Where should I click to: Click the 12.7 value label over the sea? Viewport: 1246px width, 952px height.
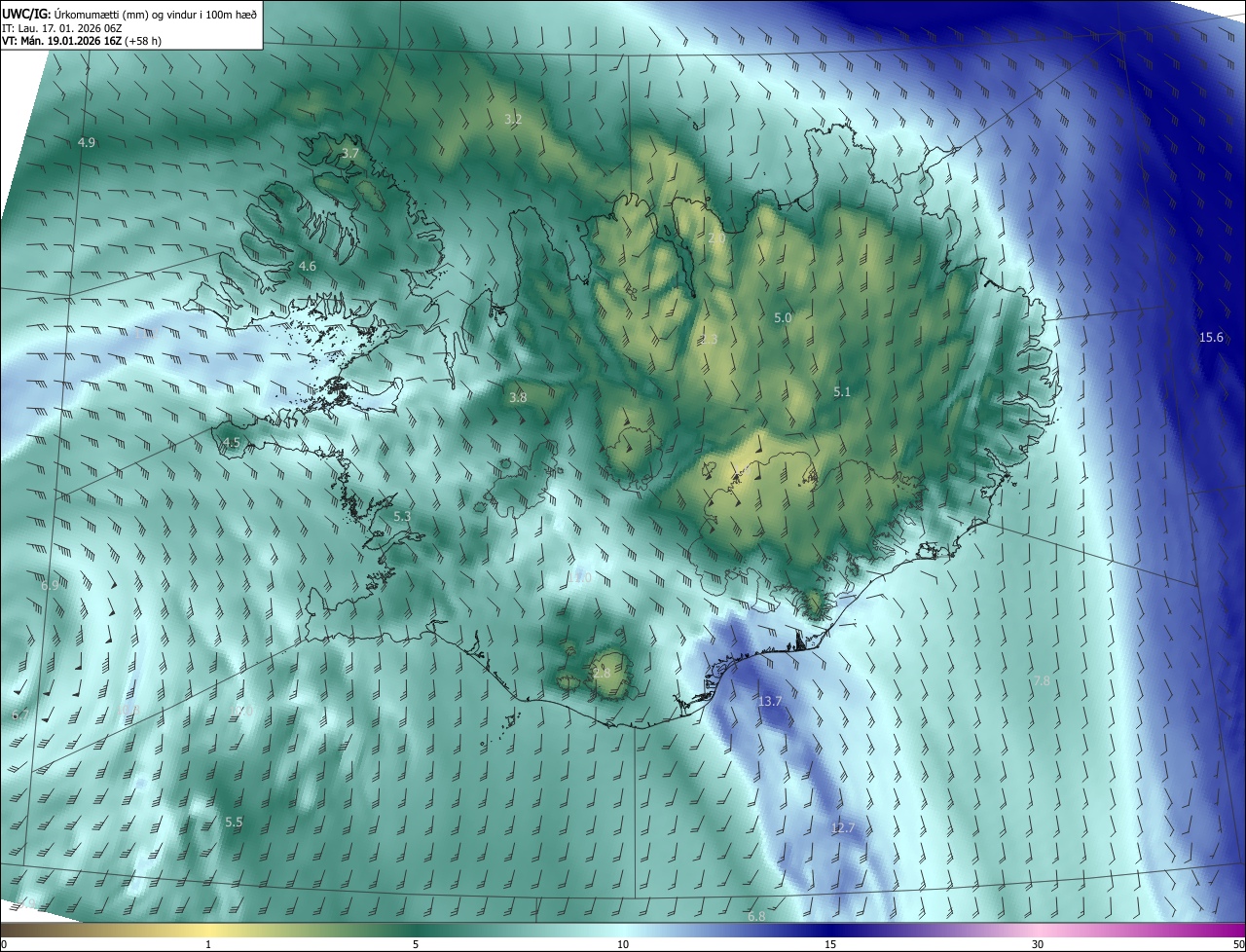point(842,827)
